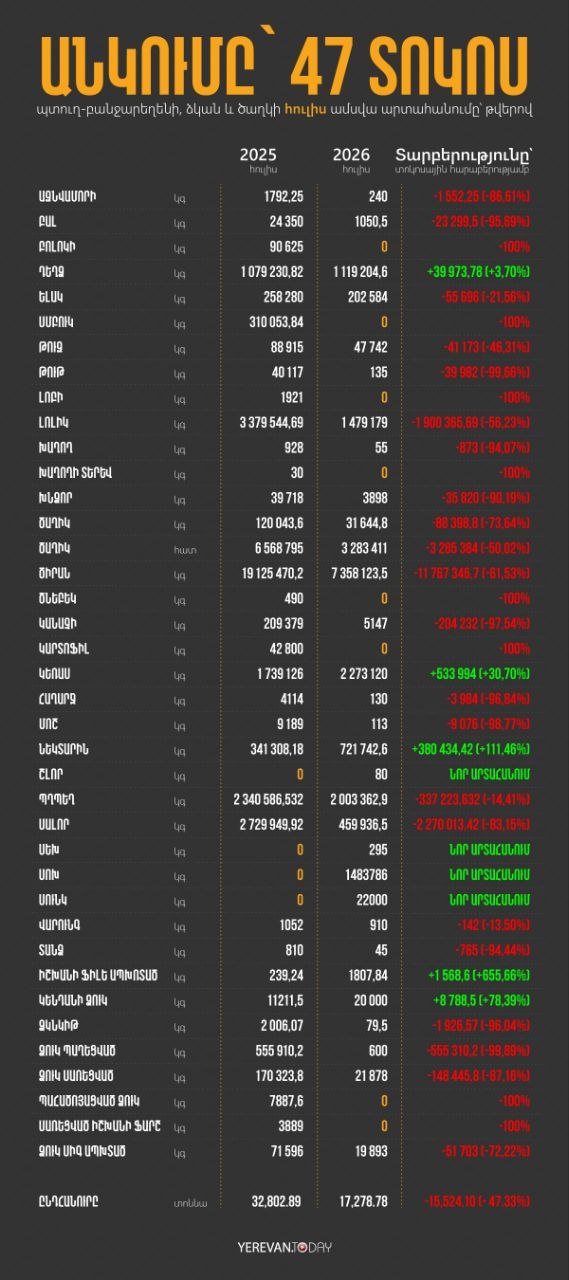Viewport: 569px width, 1280px height.
Task: Click the main title ԱՆԿՈՒՄԸ՝ 47 ՏՈԿՈՍ
Action: pos(284,66)
